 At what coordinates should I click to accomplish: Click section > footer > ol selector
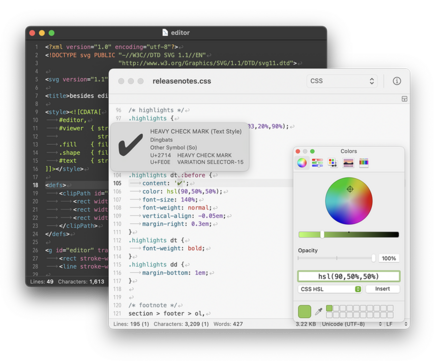(x=167, y=314)
